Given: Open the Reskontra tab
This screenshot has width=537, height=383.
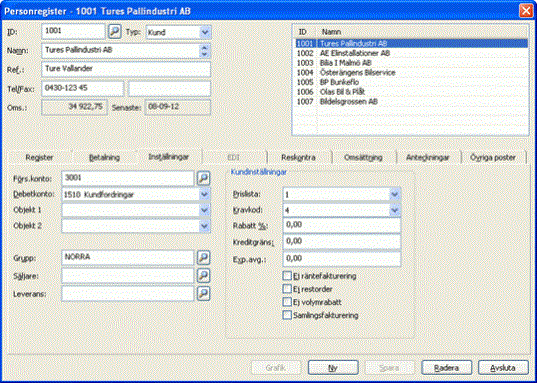Looking at the screenshot, I should pos(298,158).
